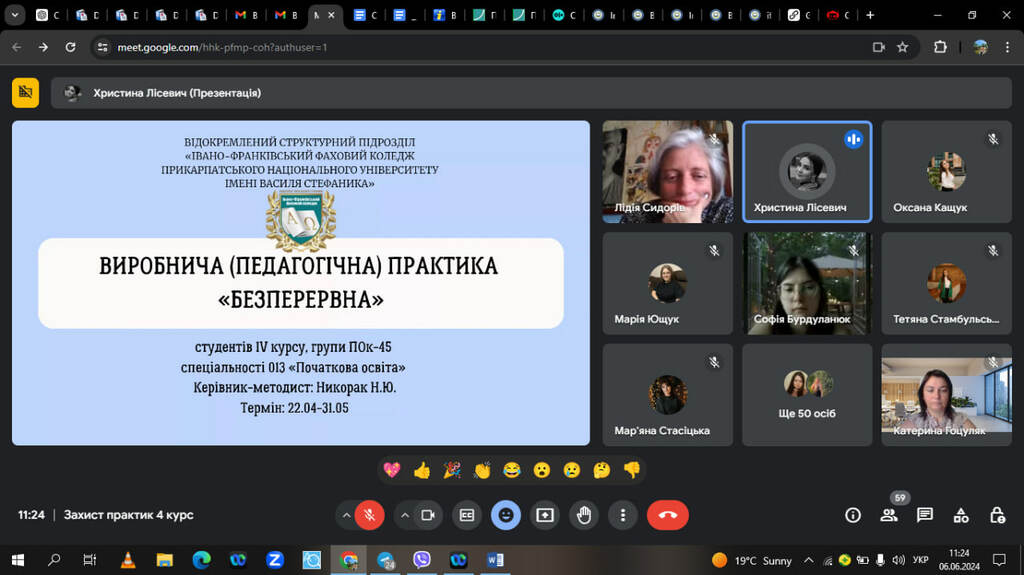
Task: Open the meeting details info icon
Action: pos(853,515)
